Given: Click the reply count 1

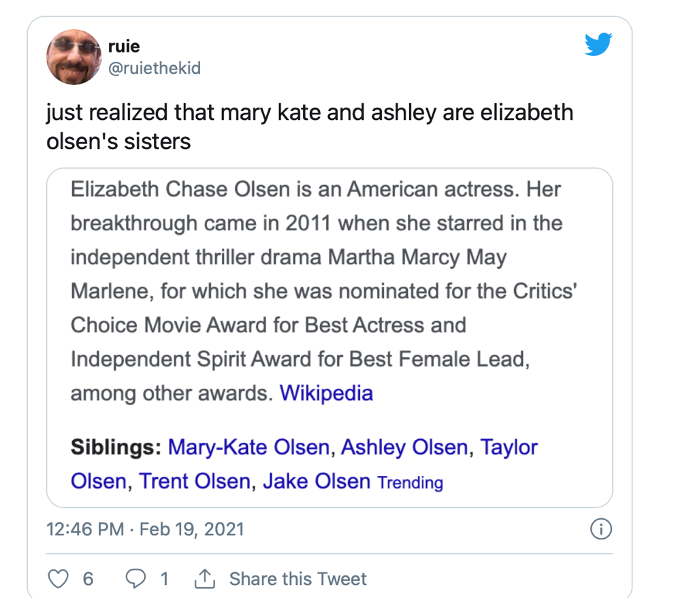Looking at the screenshot, I should (164, 578).
